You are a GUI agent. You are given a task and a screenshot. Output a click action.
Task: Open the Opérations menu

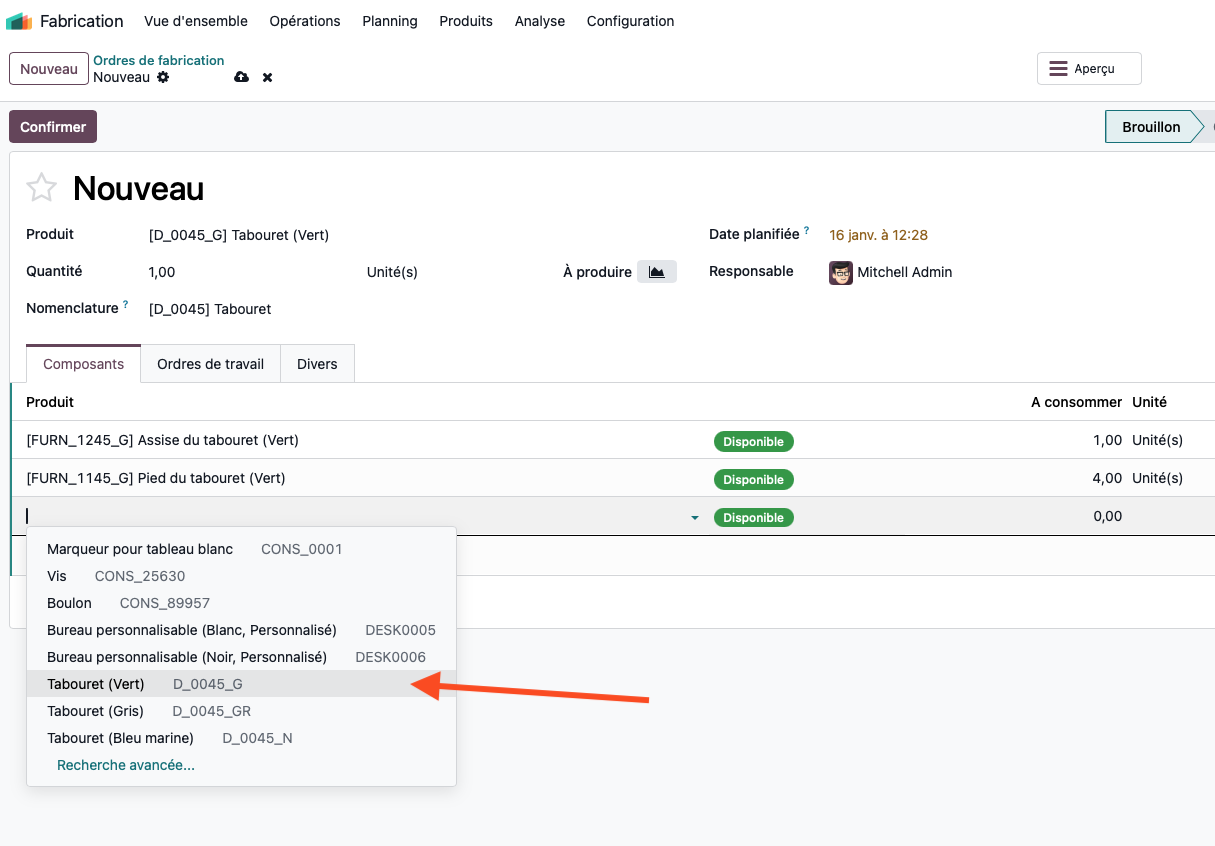pos(304,21)
